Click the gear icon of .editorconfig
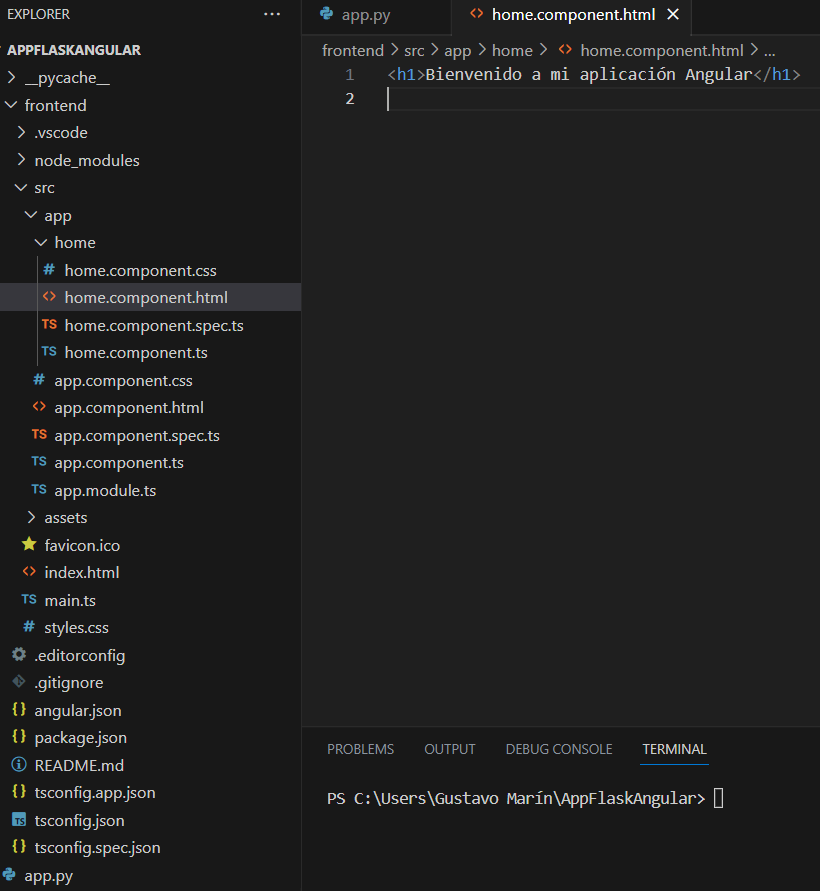The height and width of the screenshot is (891, 820). click(x=19, y=655)
